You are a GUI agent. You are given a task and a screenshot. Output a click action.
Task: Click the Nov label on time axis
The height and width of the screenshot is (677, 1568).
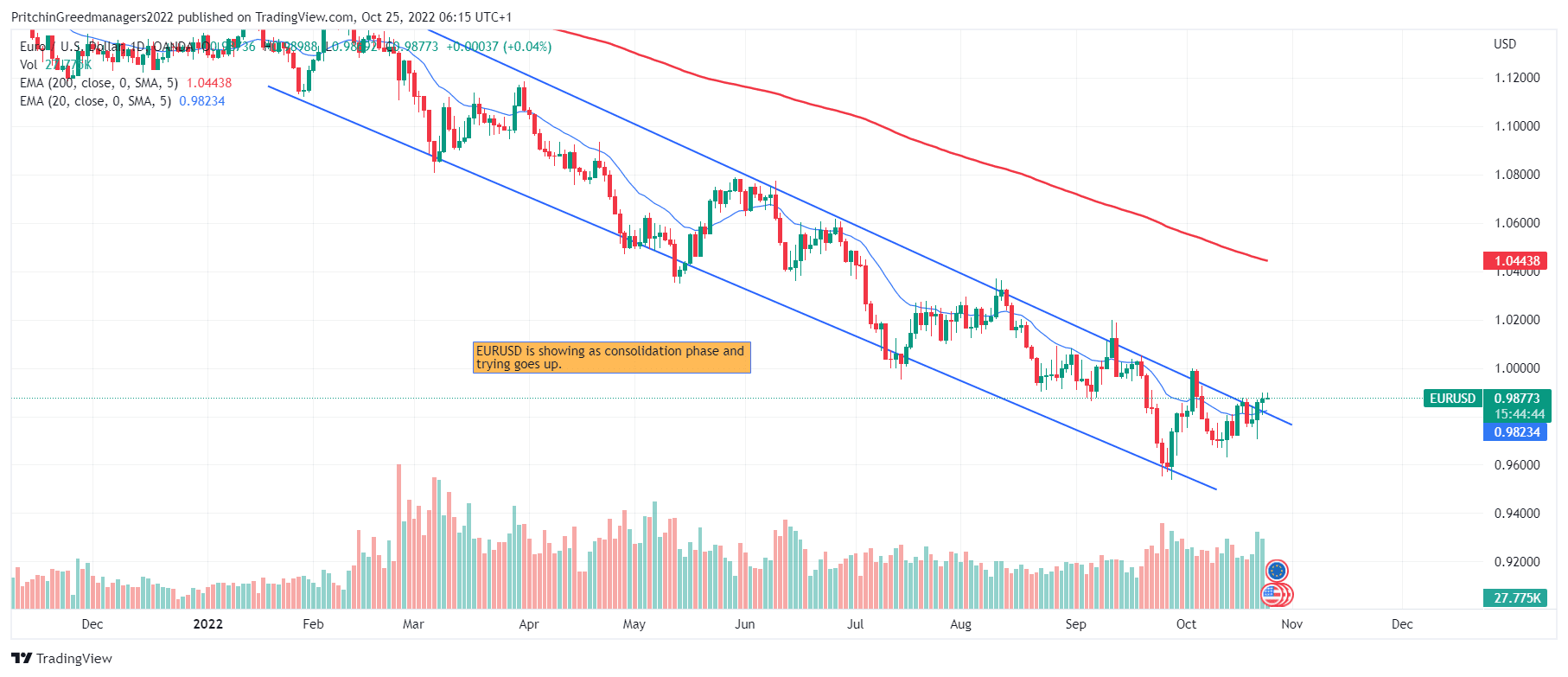[x=1291, y=624]
